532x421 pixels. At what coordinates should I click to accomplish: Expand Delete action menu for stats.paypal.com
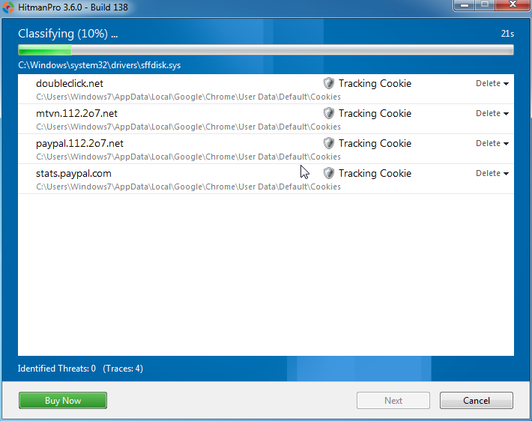pyautogui.click(x=492, y=173)
